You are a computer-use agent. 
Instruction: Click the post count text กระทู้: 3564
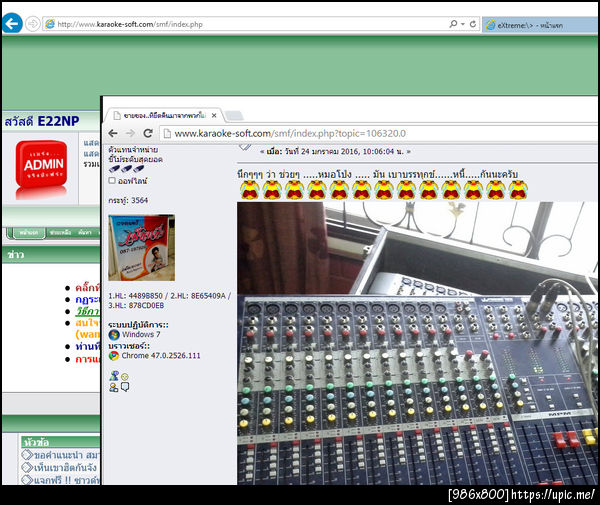coord(128,200)
